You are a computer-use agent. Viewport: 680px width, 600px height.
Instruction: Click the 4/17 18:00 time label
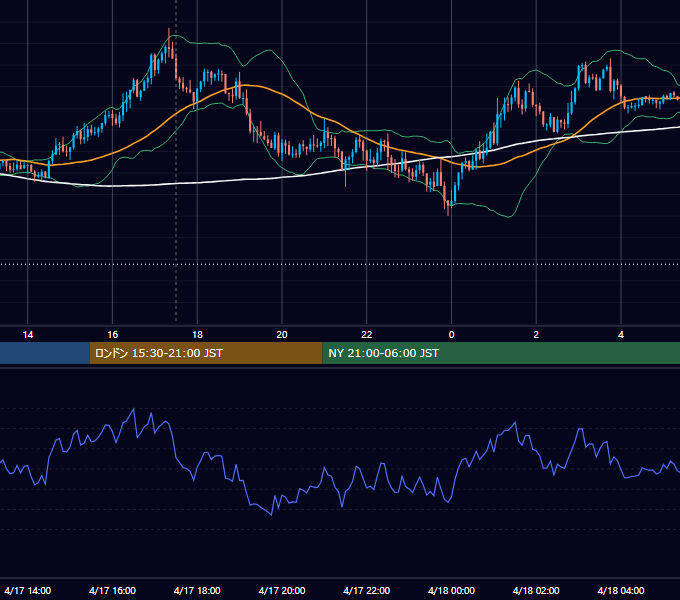(197, 590)
